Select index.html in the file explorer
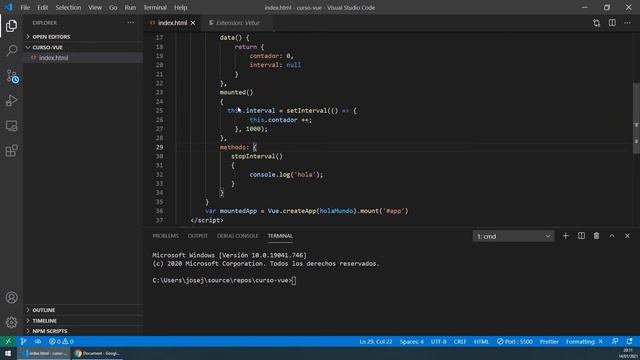Viewport: 640px width, 360px height. click(x=83, y=58)
